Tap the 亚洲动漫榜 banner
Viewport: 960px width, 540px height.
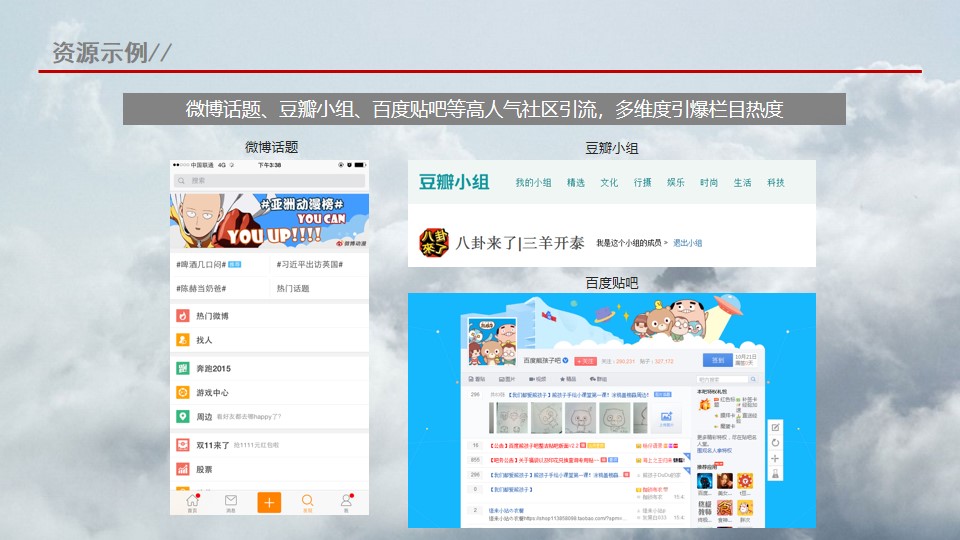pos(269,220)
